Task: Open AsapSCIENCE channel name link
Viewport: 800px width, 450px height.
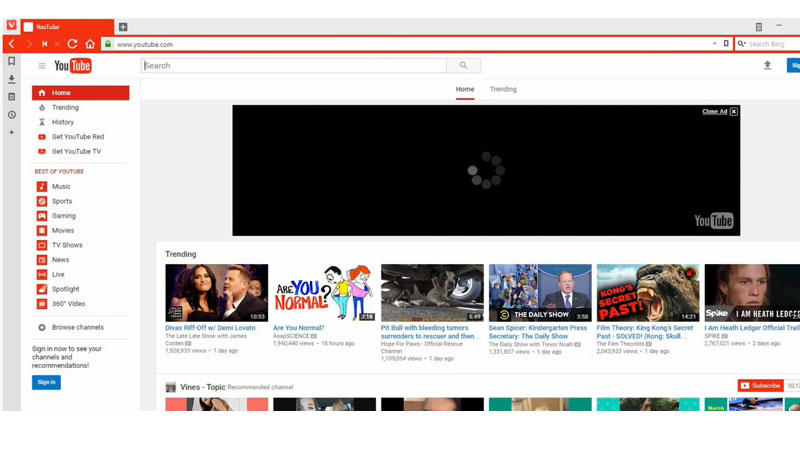Action: 291,336
